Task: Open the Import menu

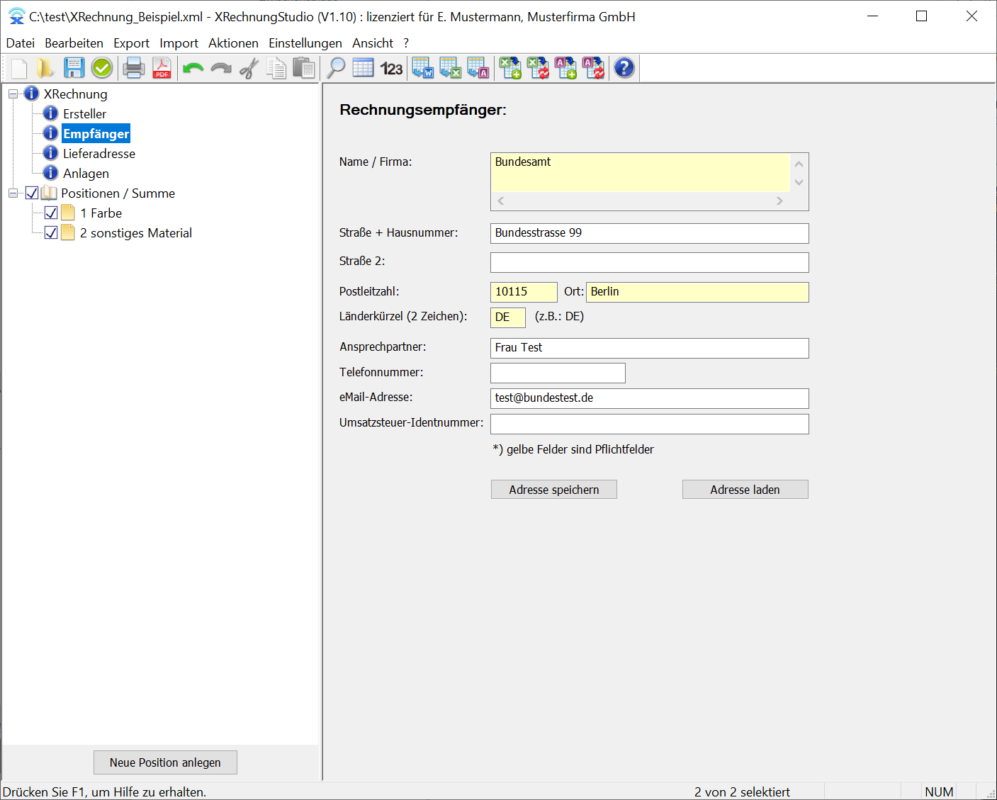Action: click(x=179, y=43)
